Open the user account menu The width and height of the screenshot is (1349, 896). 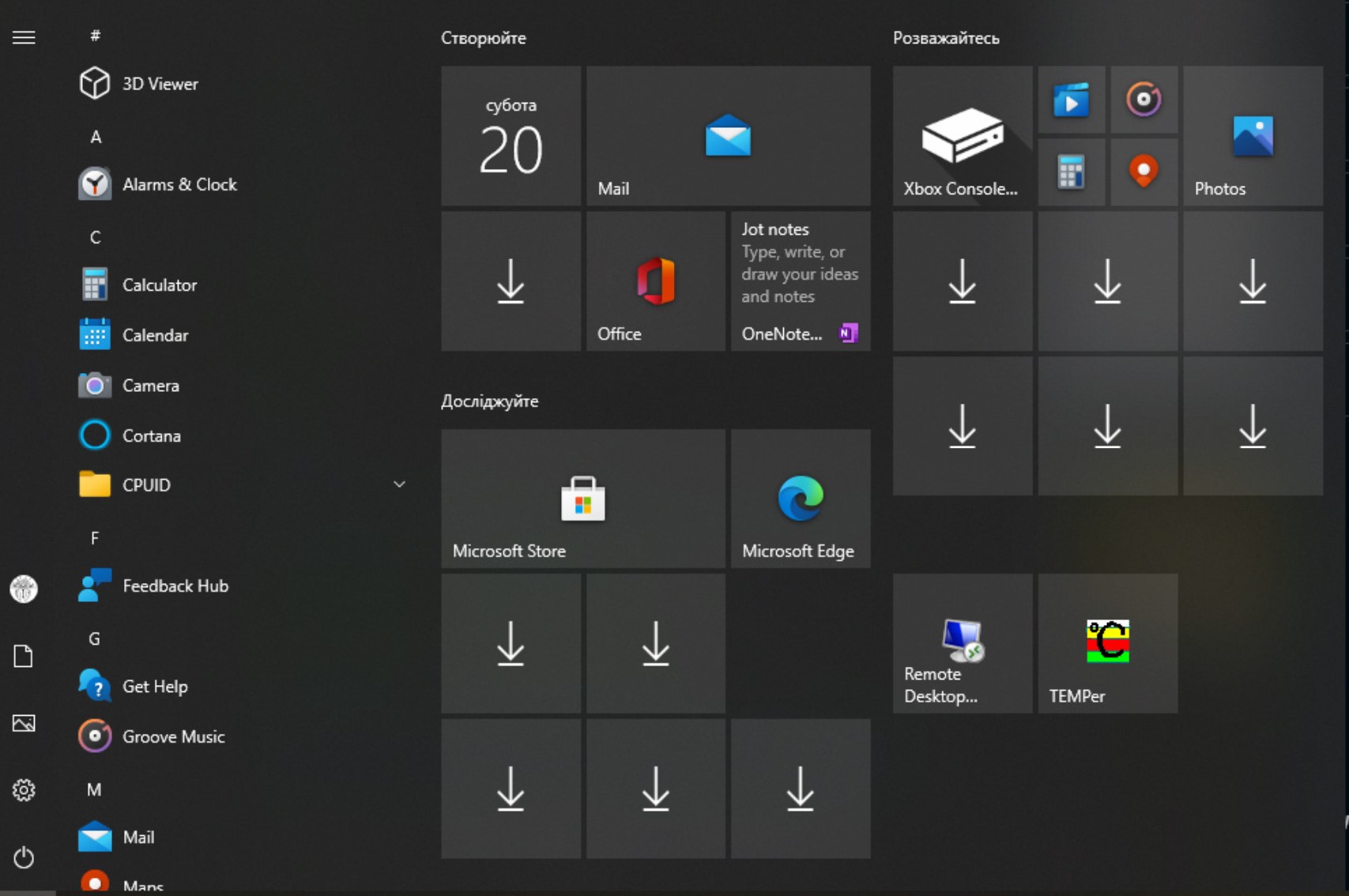pyautogui.click(x=24, y=589)
